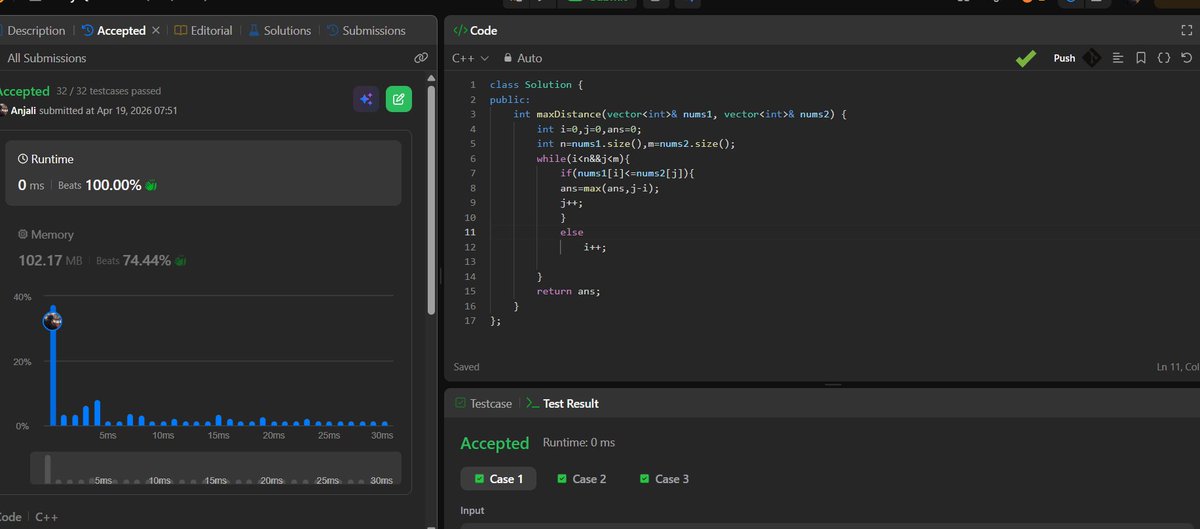Click the git diamond icon beside Push
Image resolution: width=1200 pixels, height=529 pixels.
(1092, 58)
